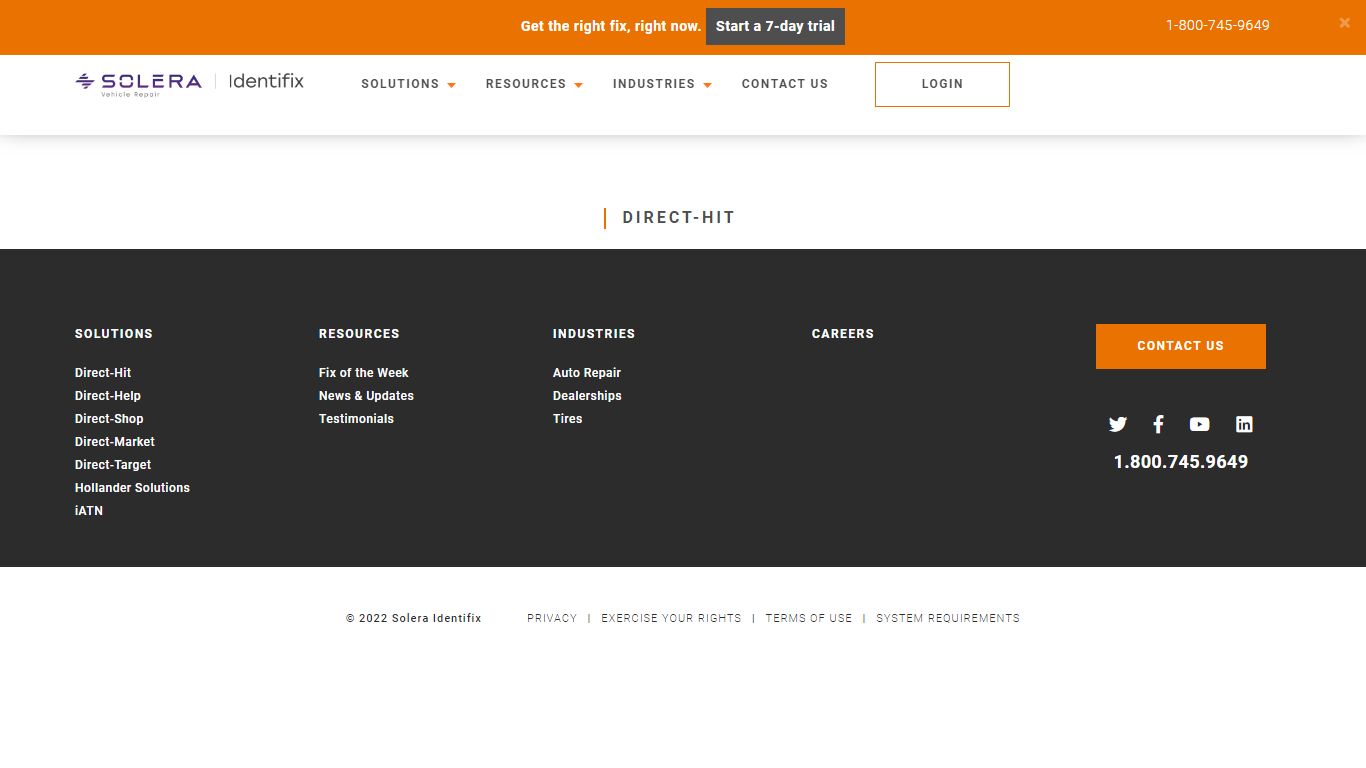Open Exercise Your Rights link
Screen dimensions: 1366x768
pos(671,619)
